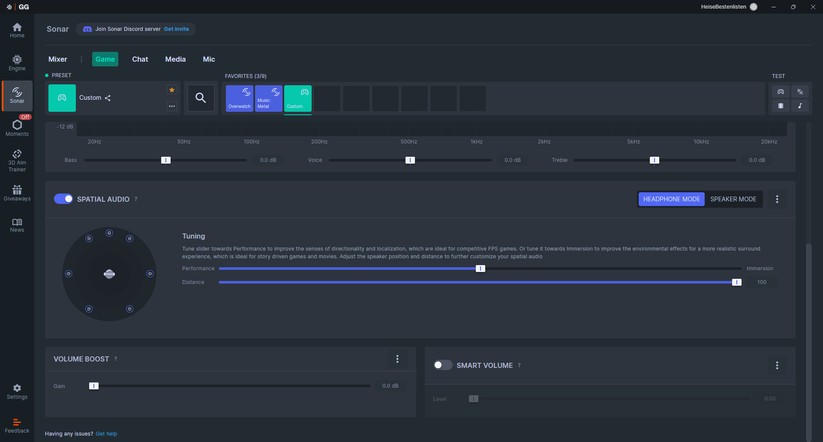Click the Join Sonar Discord server banner
This screenshot has width=823, height=442.
coord(136,29)
